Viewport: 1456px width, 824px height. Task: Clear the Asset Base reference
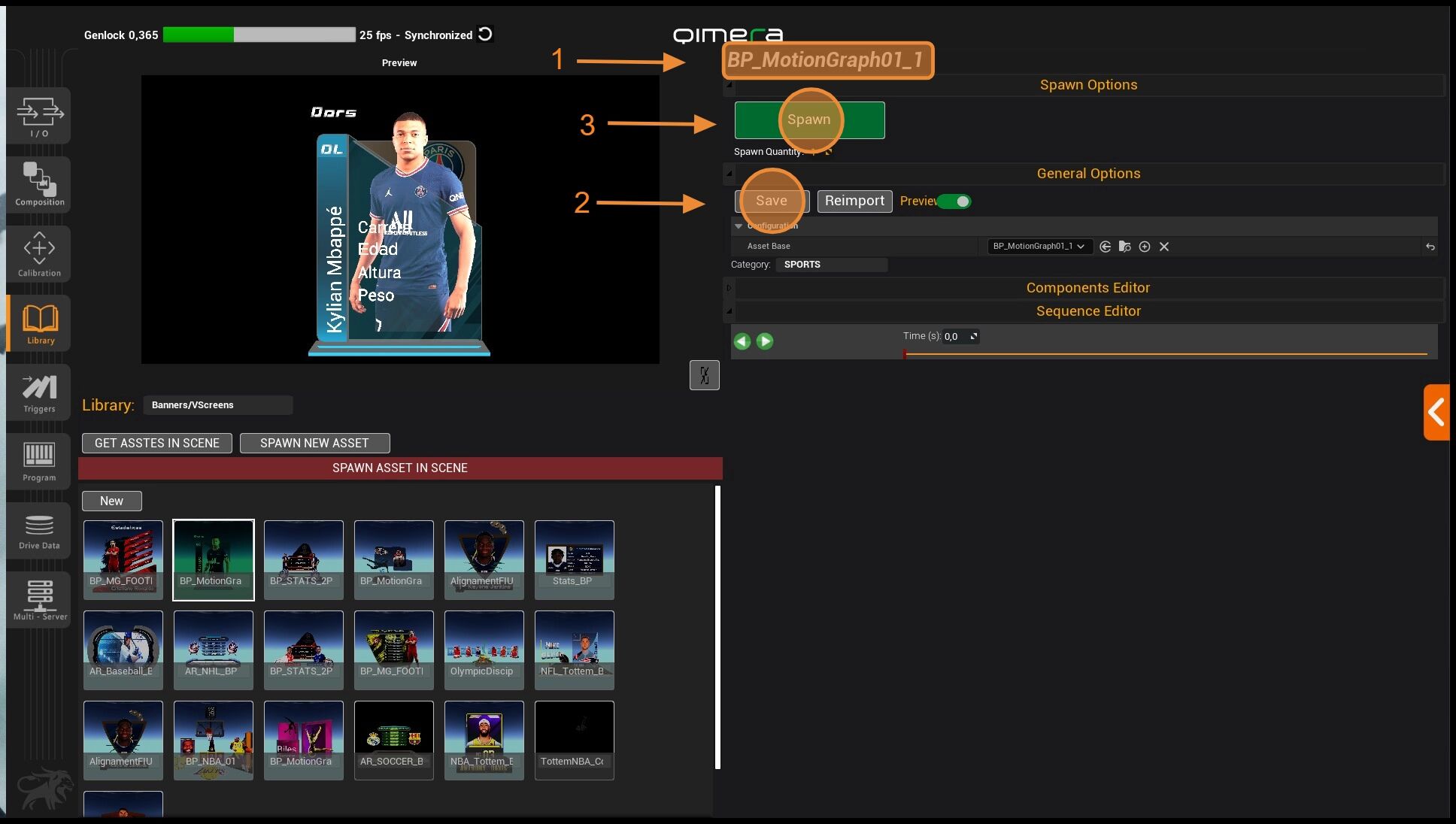[1164, 247]
